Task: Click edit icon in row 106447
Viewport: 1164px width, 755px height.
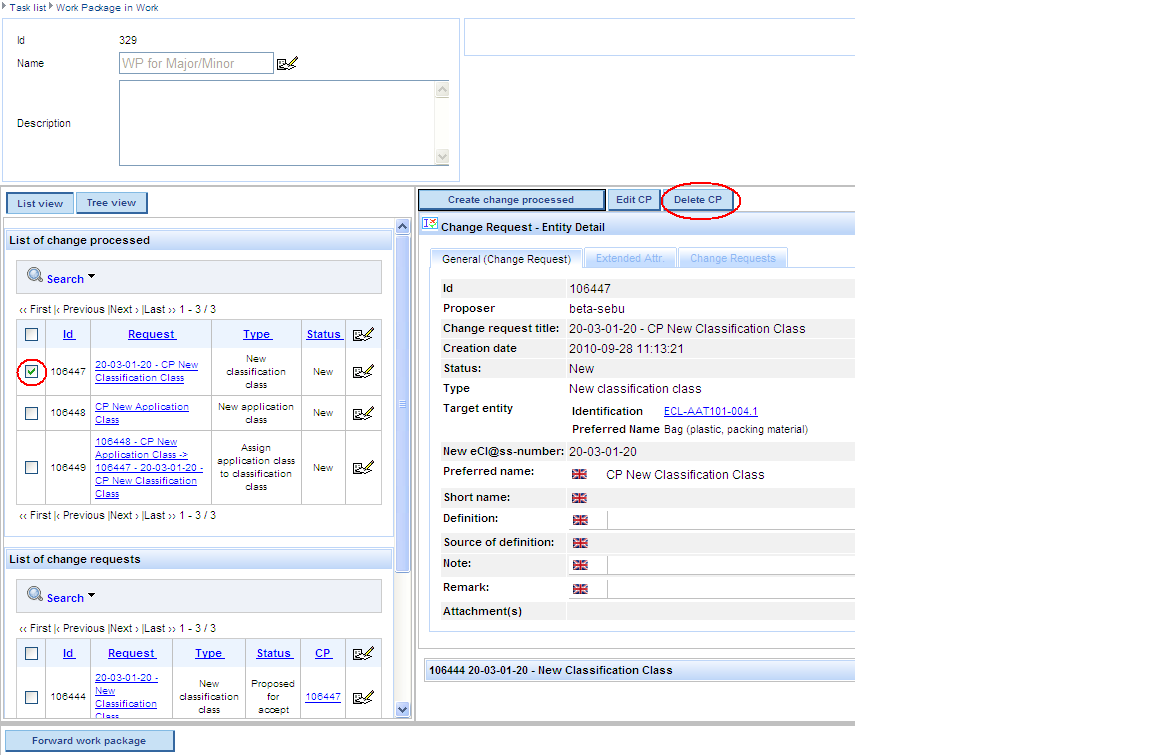Action: [x=363, y=372]
